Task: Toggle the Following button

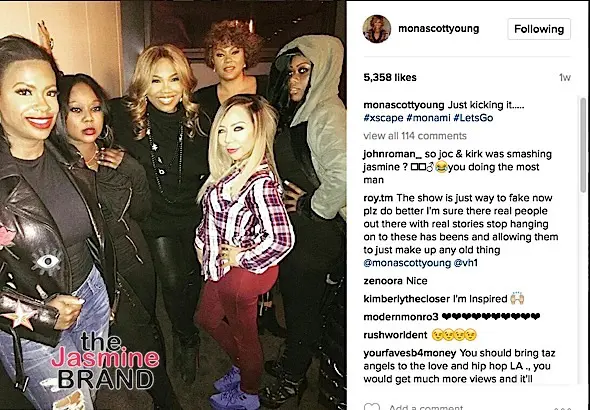Action: click(x=539, y=29)
